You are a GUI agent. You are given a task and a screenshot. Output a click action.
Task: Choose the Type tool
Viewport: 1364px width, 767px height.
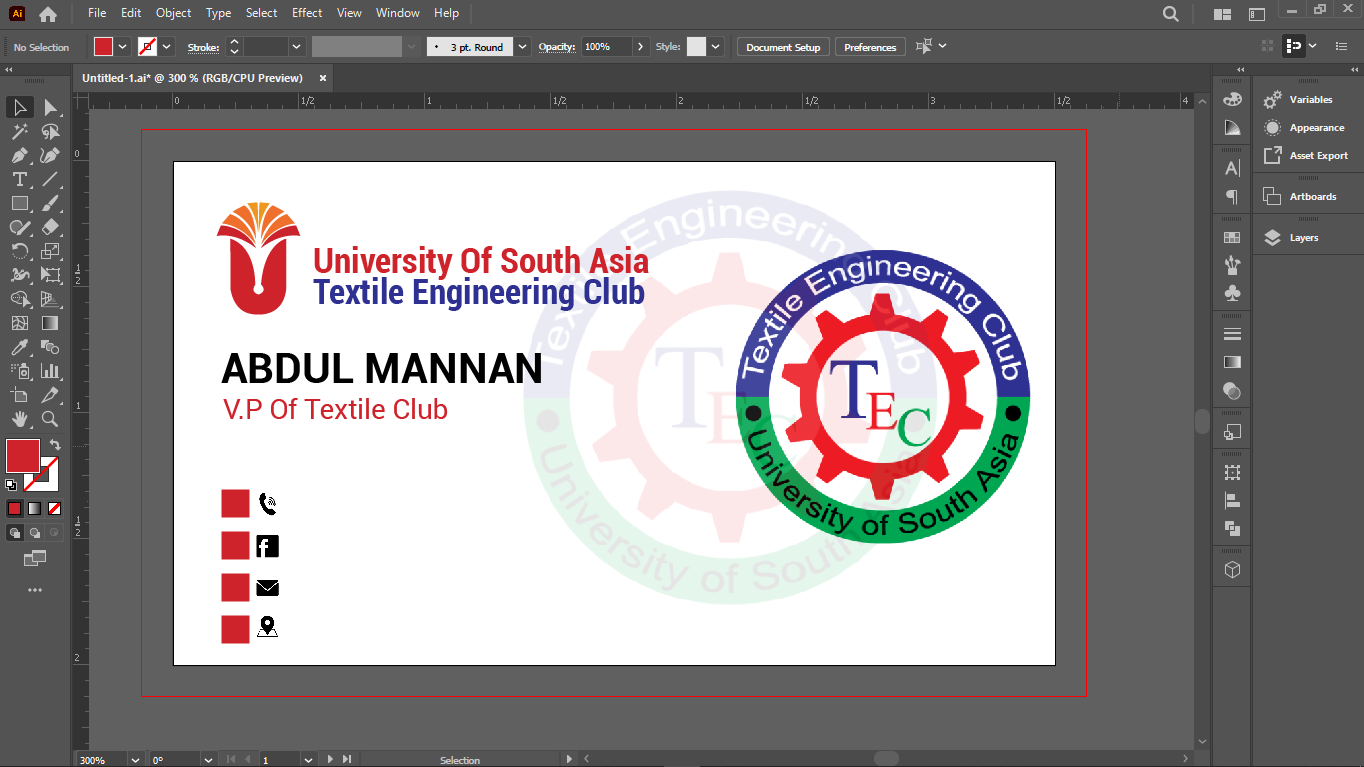pos(19,179)
